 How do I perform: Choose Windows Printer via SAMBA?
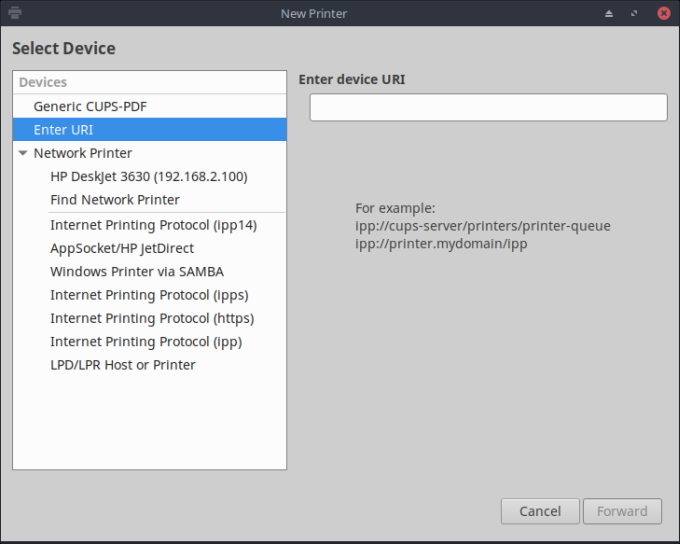pyautogui.click(x=137, y=272)
